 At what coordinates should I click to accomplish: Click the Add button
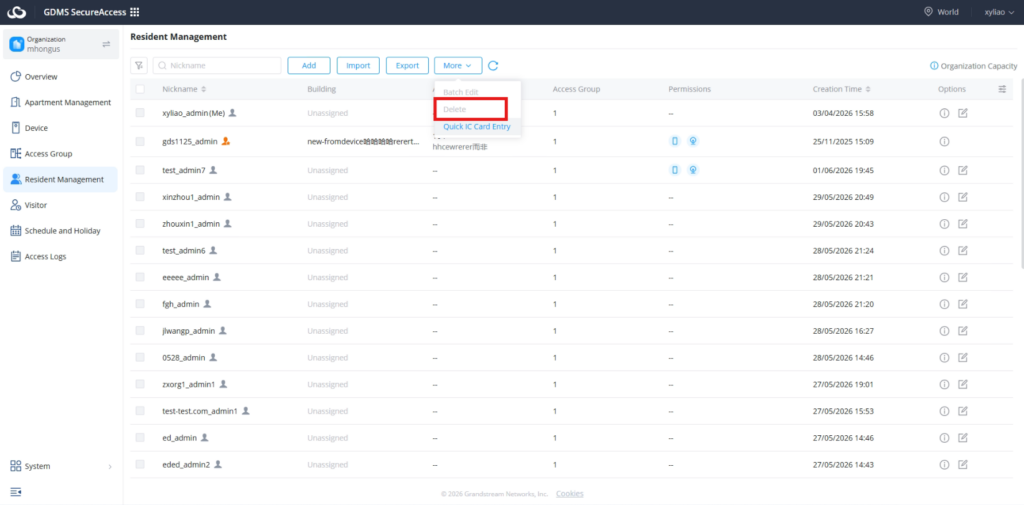click(309, 65)
